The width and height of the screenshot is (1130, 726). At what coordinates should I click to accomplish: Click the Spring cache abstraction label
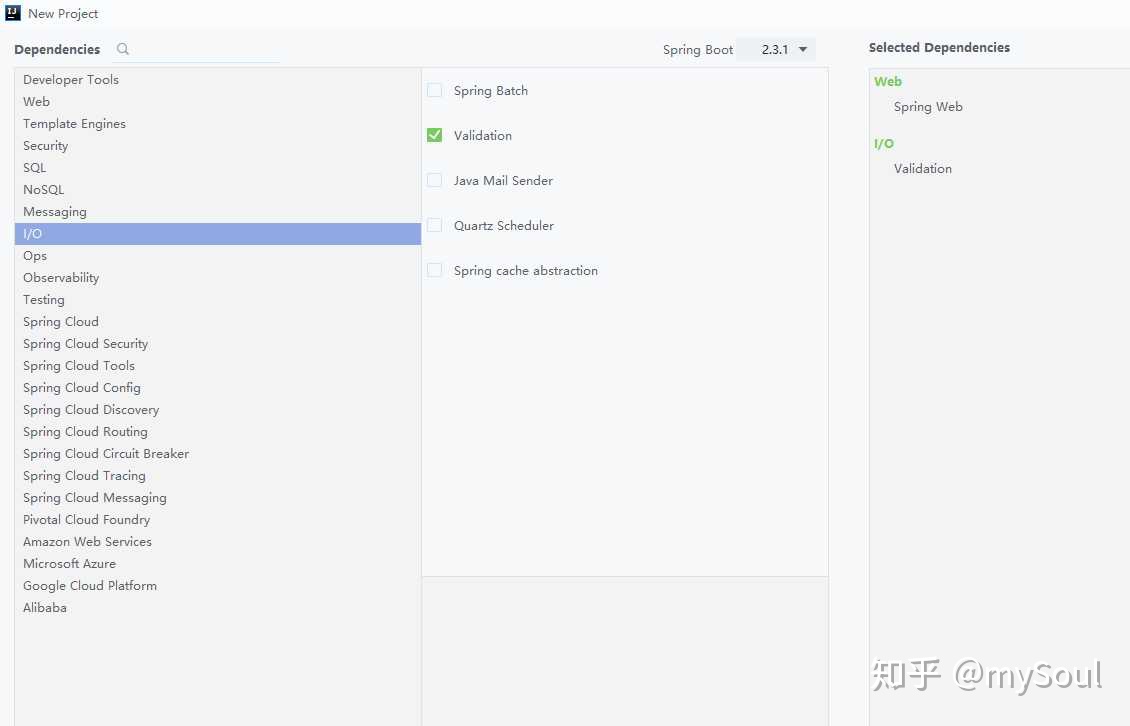(525, 270)
